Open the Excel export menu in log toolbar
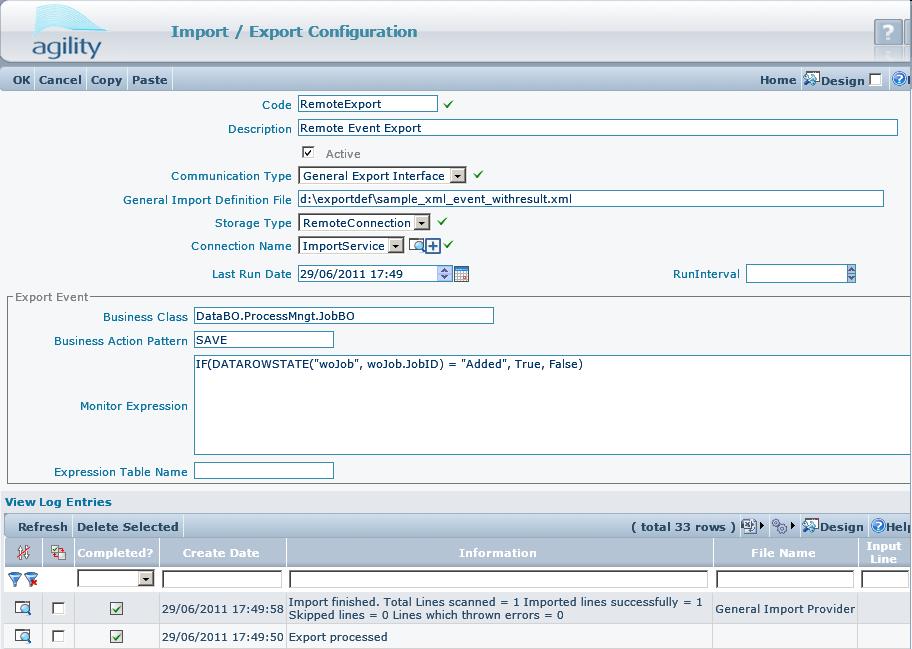 750,526
